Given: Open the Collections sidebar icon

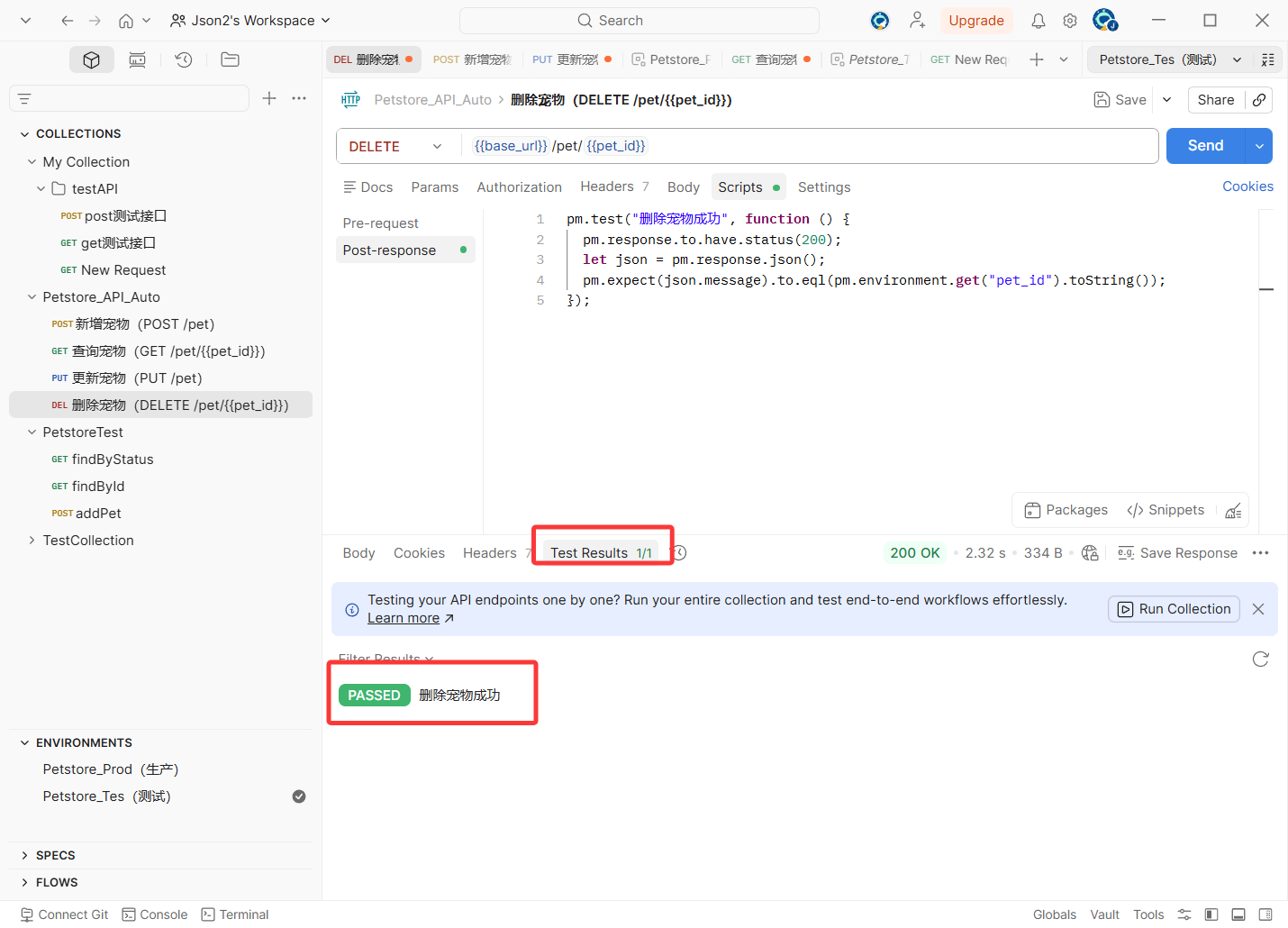Looking at the screenshot, I should [x=91, y=59].
